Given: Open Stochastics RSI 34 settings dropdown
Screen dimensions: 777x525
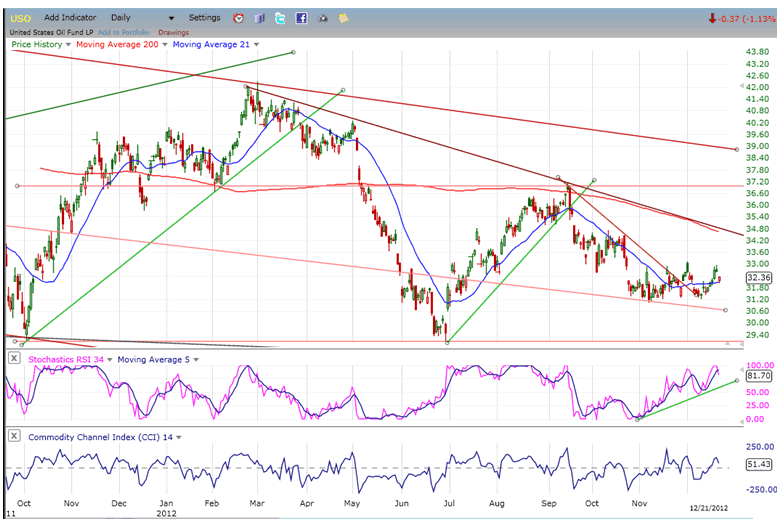Looking at the screenshot, I should click(110, 359).
